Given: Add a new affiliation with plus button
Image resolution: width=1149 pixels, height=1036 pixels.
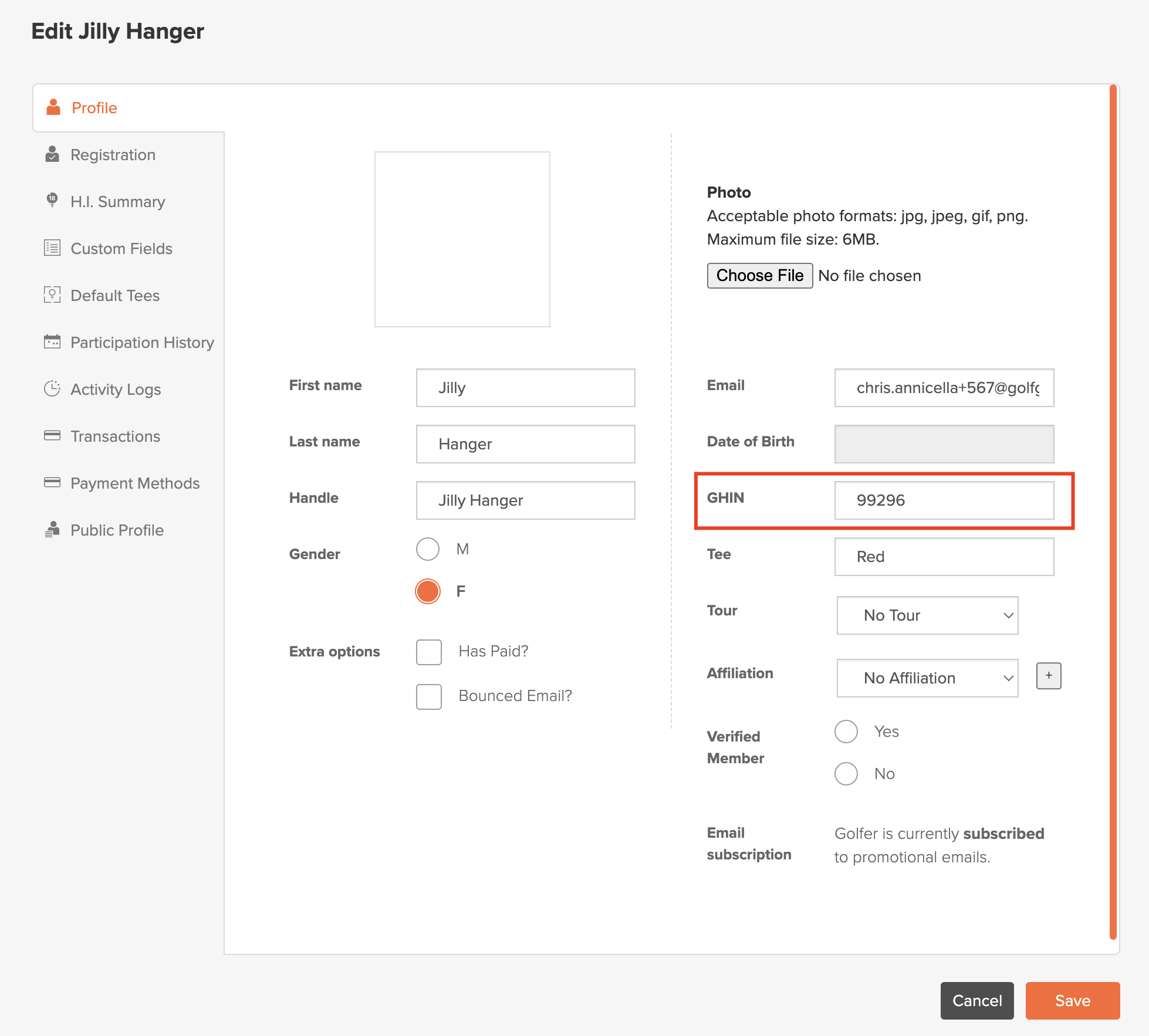Looking at the screenshot, I should 1049,676.
